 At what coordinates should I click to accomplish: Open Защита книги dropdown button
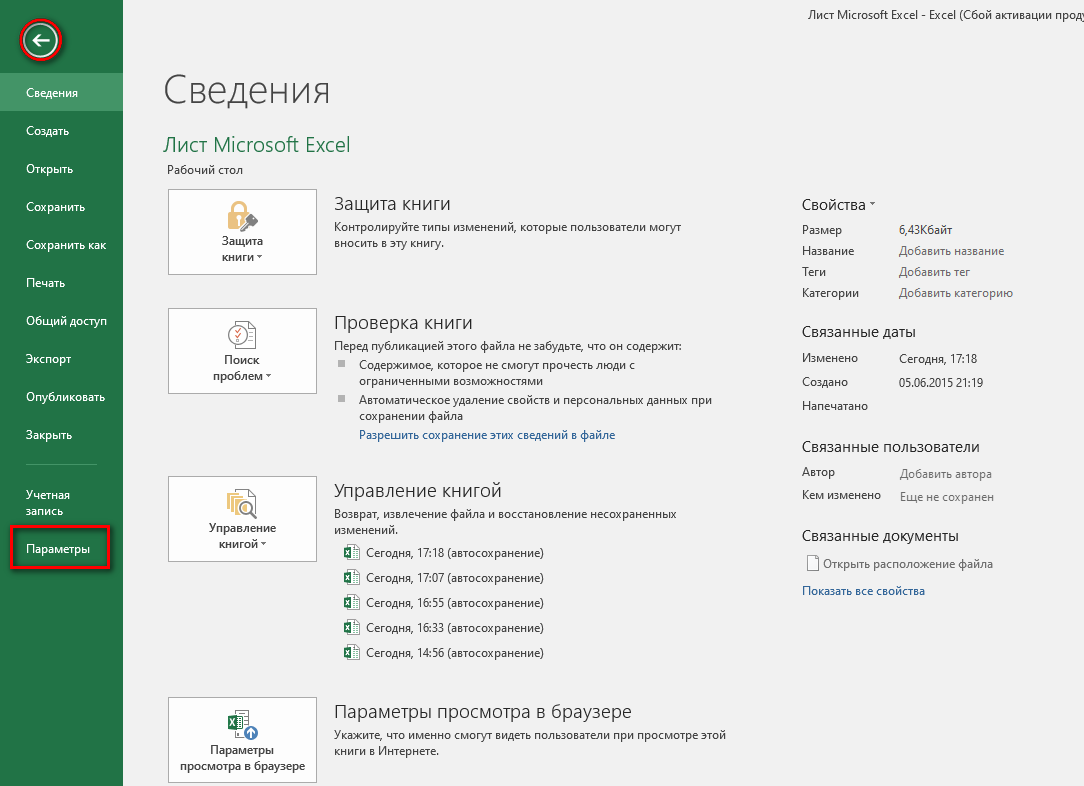click(x=242, y=250)
